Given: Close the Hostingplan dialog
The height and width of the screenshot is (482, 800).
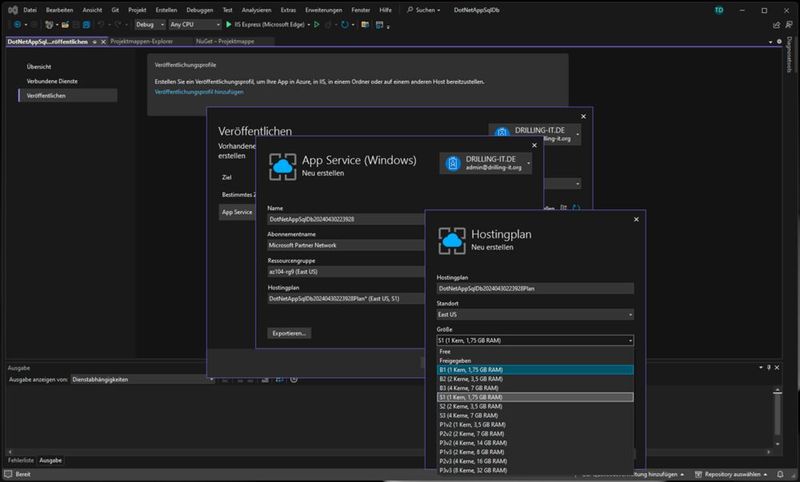Looking at the screenshot, I should tap(636, 219).
